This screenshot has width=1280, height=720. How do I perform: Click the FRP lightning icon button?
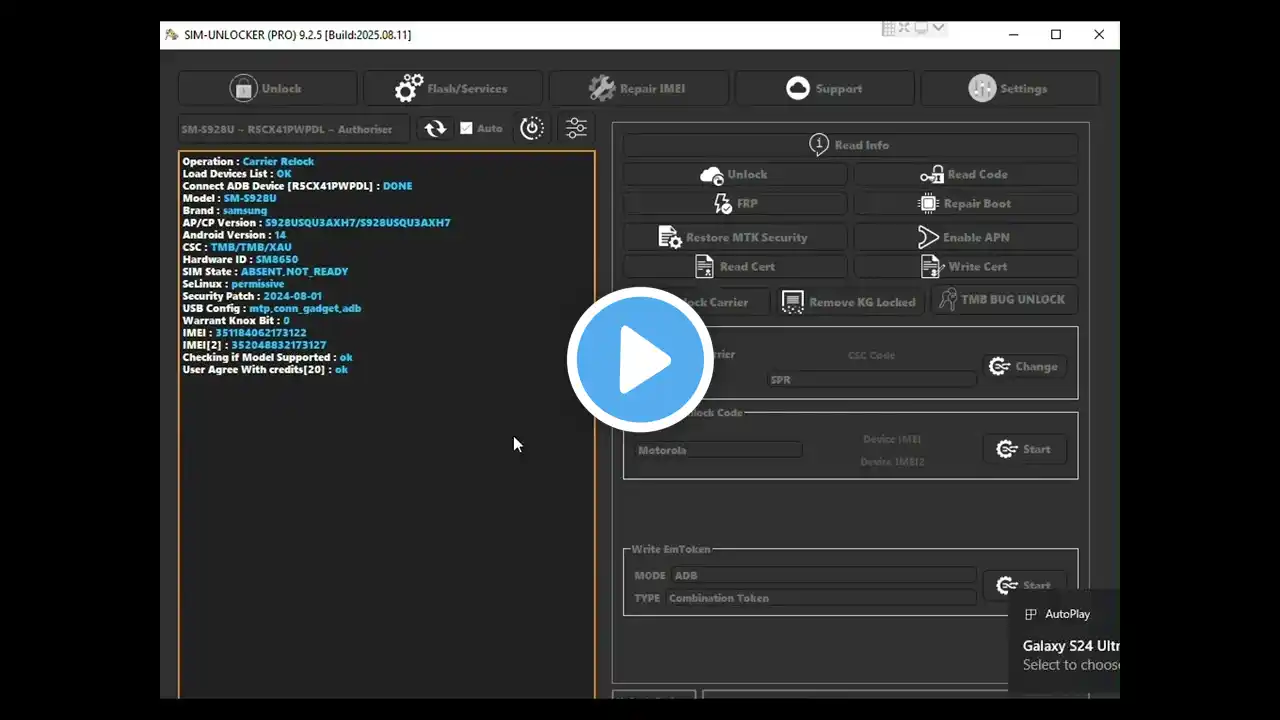[735, 204]
